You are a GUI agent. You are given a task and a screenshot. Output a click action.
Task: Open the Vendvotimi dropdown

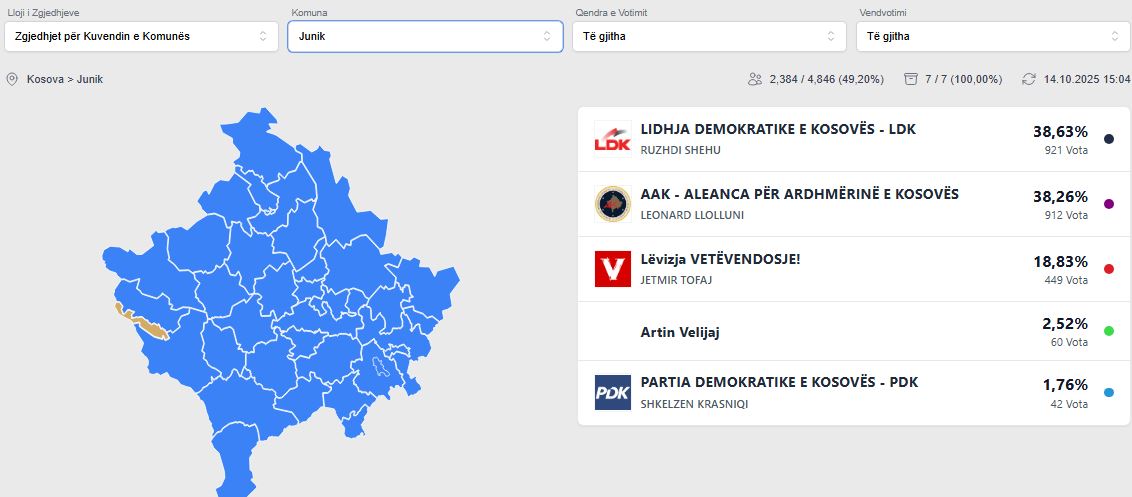993,36
